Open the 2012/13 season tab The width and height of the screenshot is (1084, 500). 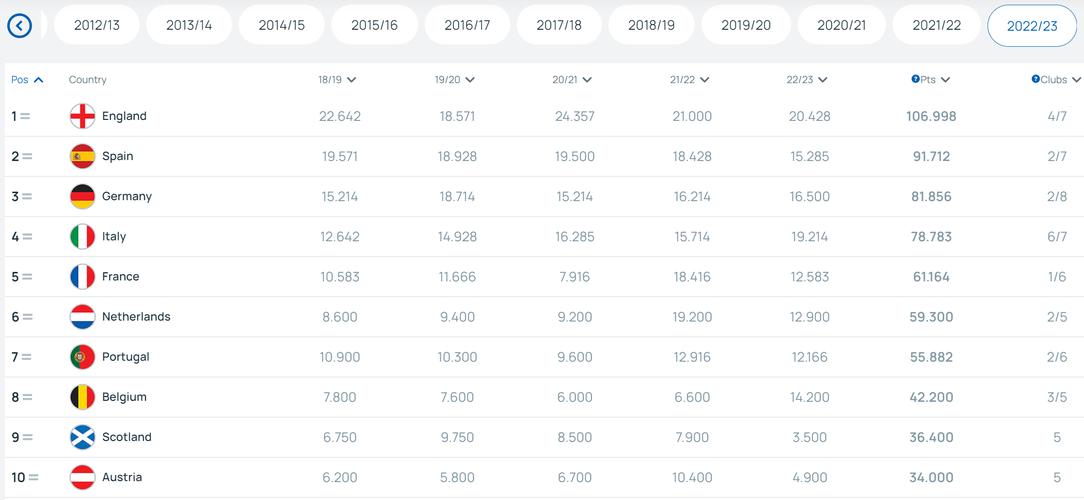97,26
